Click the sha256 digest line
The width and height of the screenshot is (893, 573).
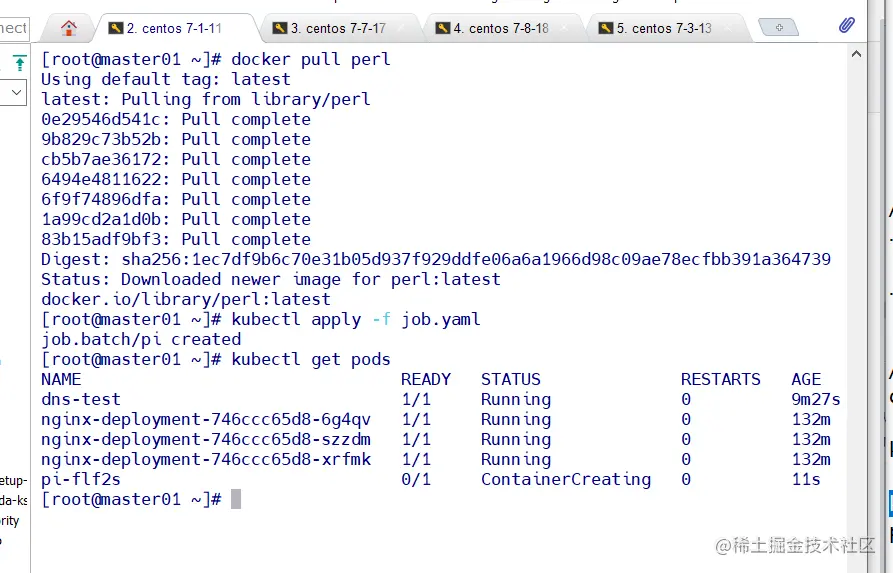pyautogui.click(x=436, y=259)
